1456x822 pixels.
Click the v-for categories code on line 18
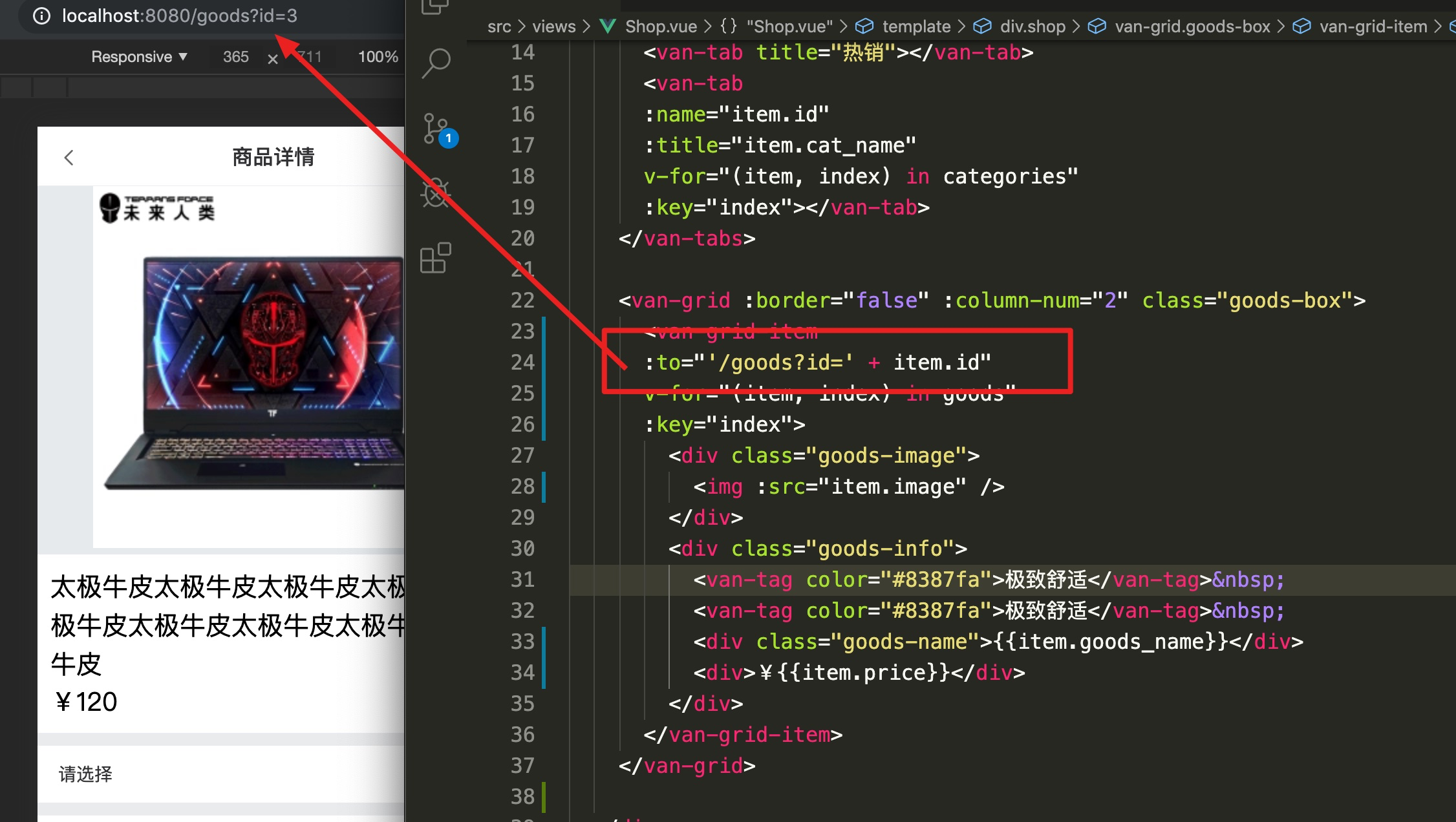click(861, 176)
